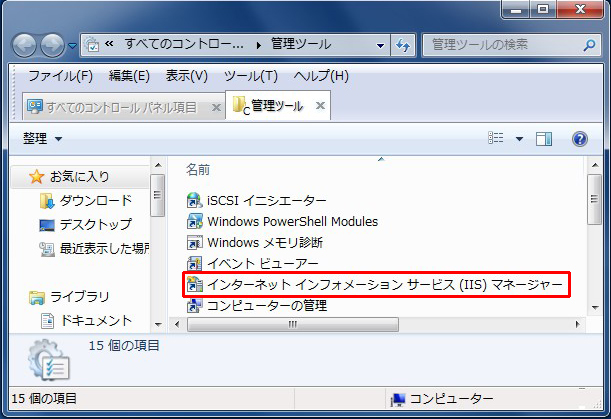611x419 pixels.
Task: Select the Windows PowerShell Modules item
Action: pyautogui.click(x=292, y=221)
